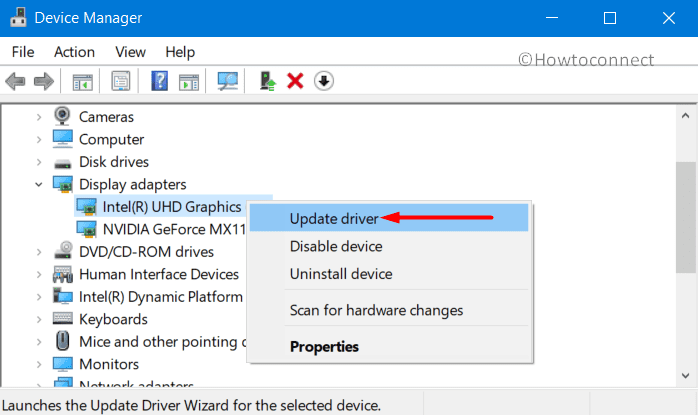Select Intel(R) UHD Graphics device text
Viewport: 698px width, 415px height.
tap(172, 207)
